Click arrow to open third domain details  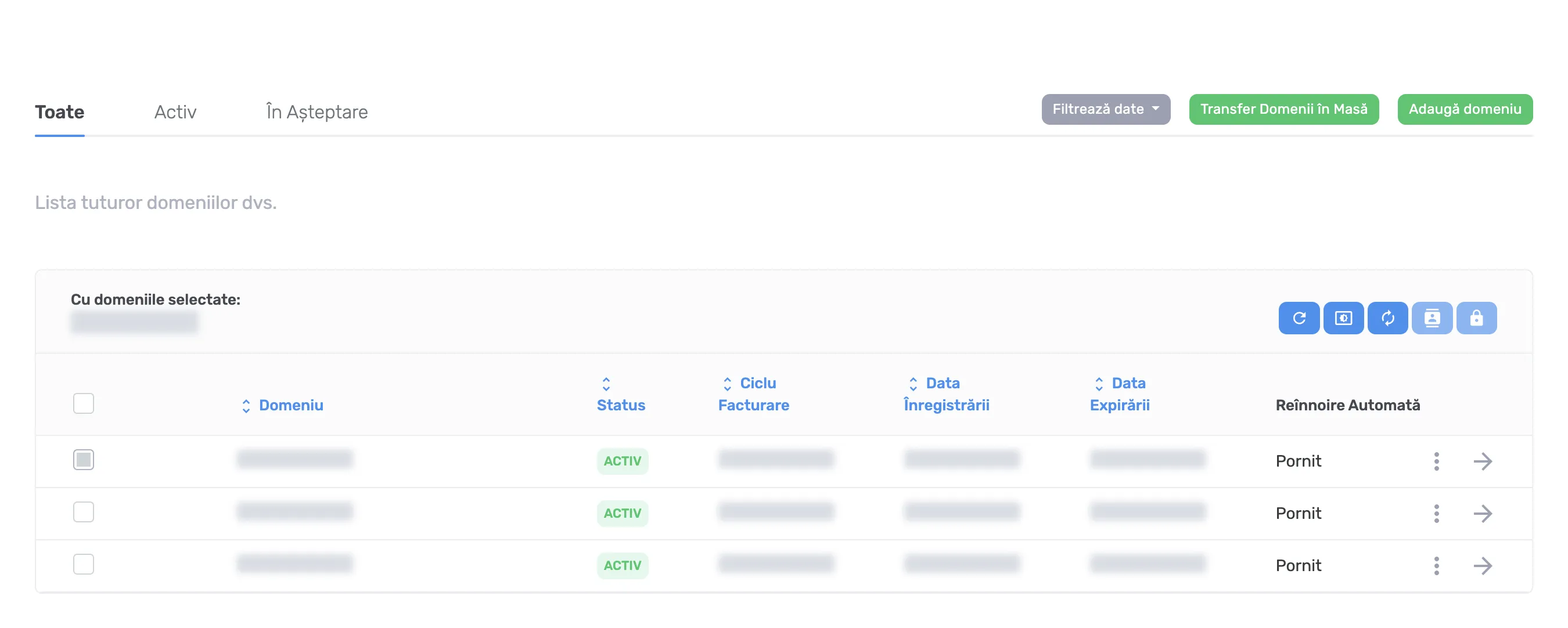(x=1482, y=566)
